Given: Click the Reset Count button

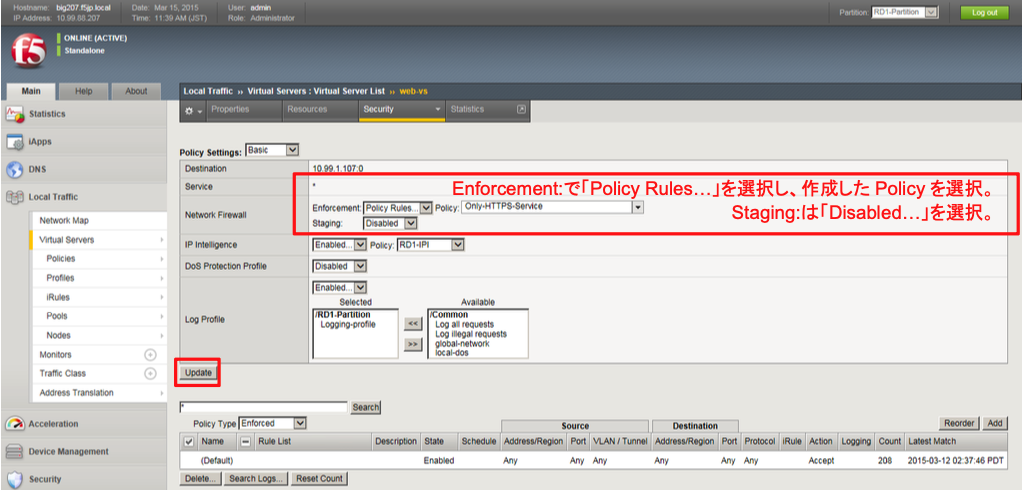Looking at the screenshot, I should click(x=320, y=478).
